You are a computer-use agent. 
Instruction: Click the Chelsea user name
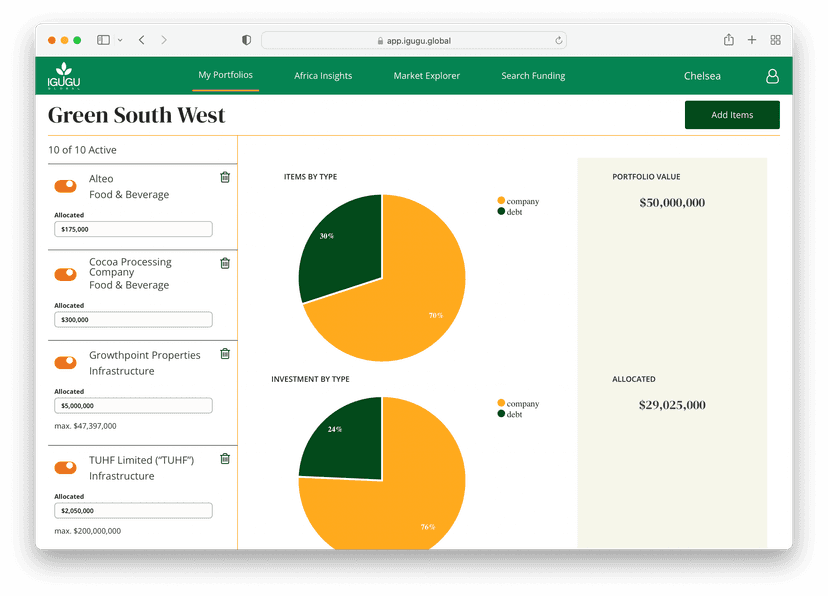pyautogui.click(x=702, y=76)
